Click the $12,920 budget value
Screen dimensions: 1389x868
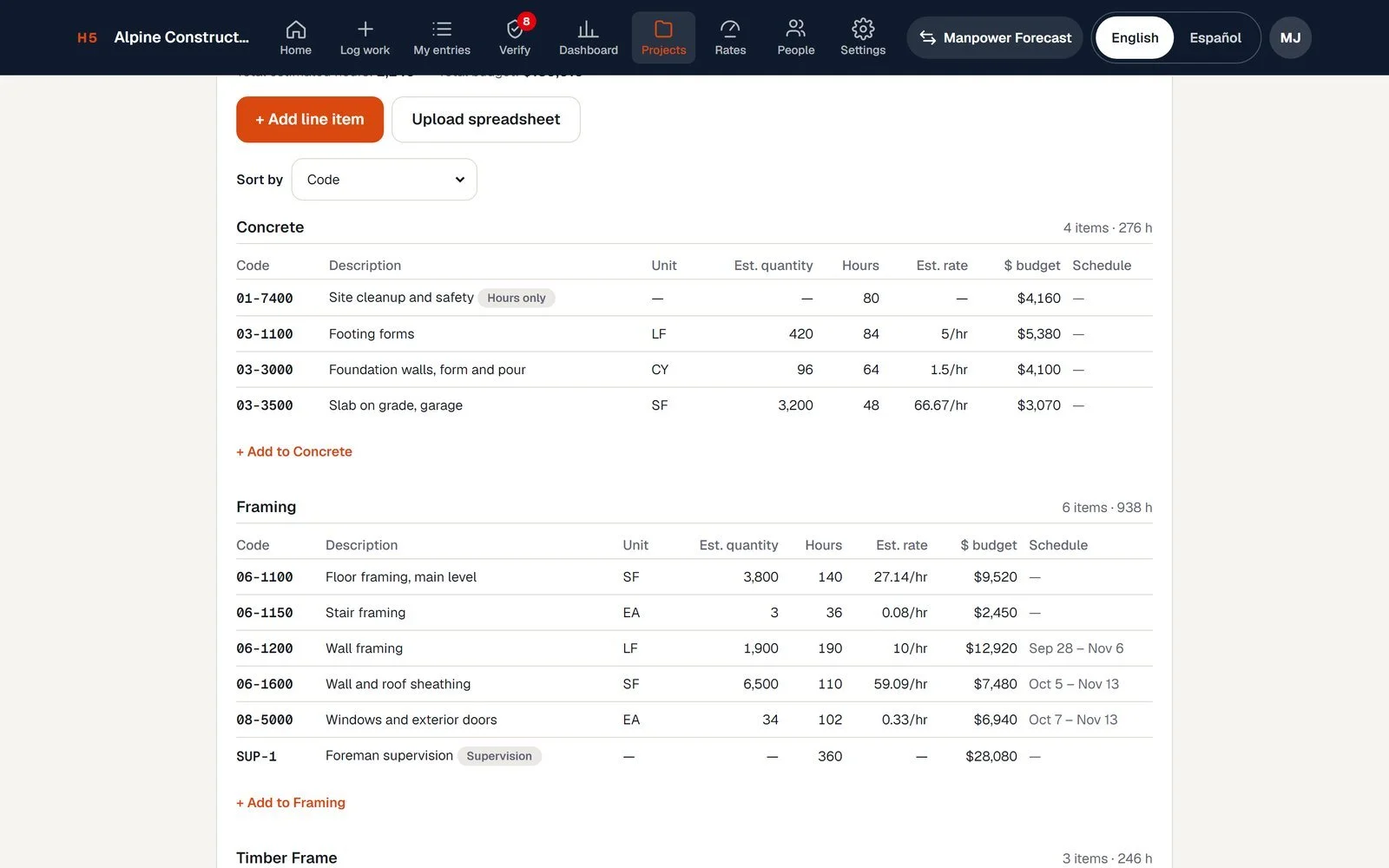[991, 648]
